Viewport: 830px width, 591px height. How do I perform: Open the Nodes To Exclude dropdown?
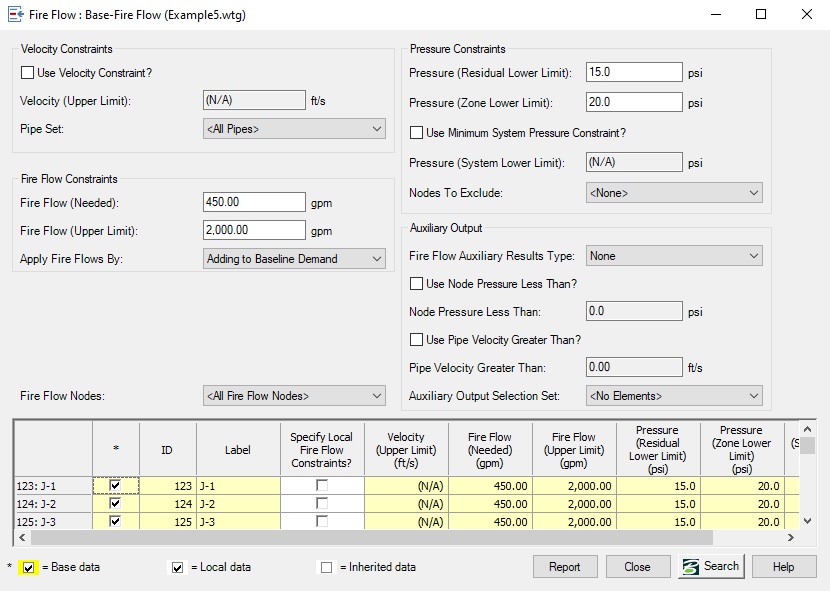[x=755, y=192]
